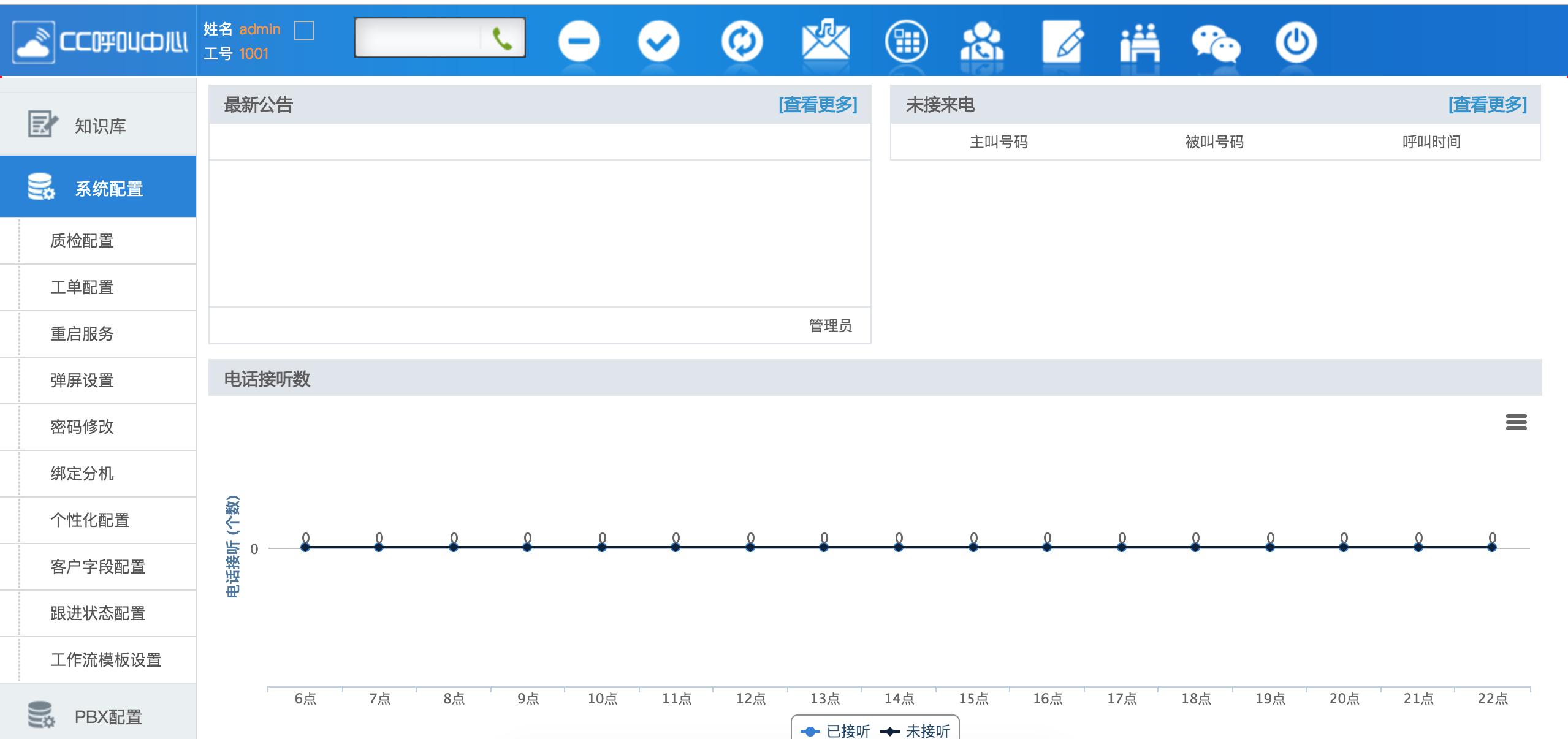The width and height of the screenshot is (1568, 739).
Task: Open the WeChat chat bubbles icon
Action: point(1215,43)
